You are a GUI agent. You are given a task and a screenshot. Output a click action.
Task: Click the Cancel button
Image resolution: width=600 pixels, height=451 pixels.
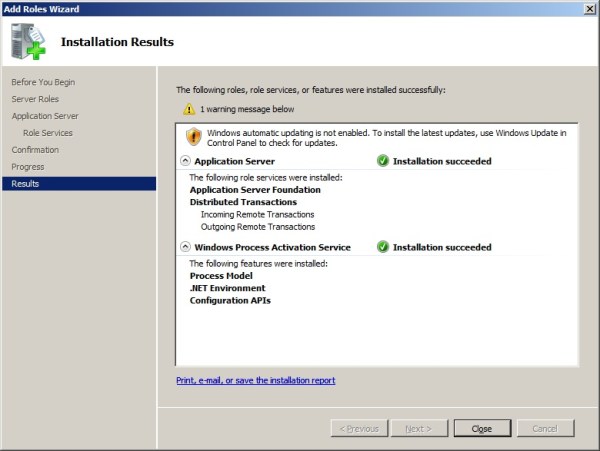pyautogui.click(x=545, y=428)
